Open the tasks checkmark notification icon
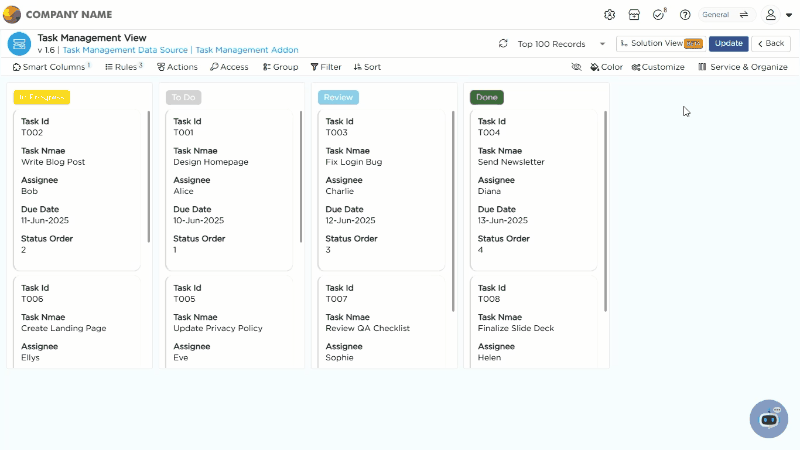Screen dimensions: 800x450 (658, 15)
